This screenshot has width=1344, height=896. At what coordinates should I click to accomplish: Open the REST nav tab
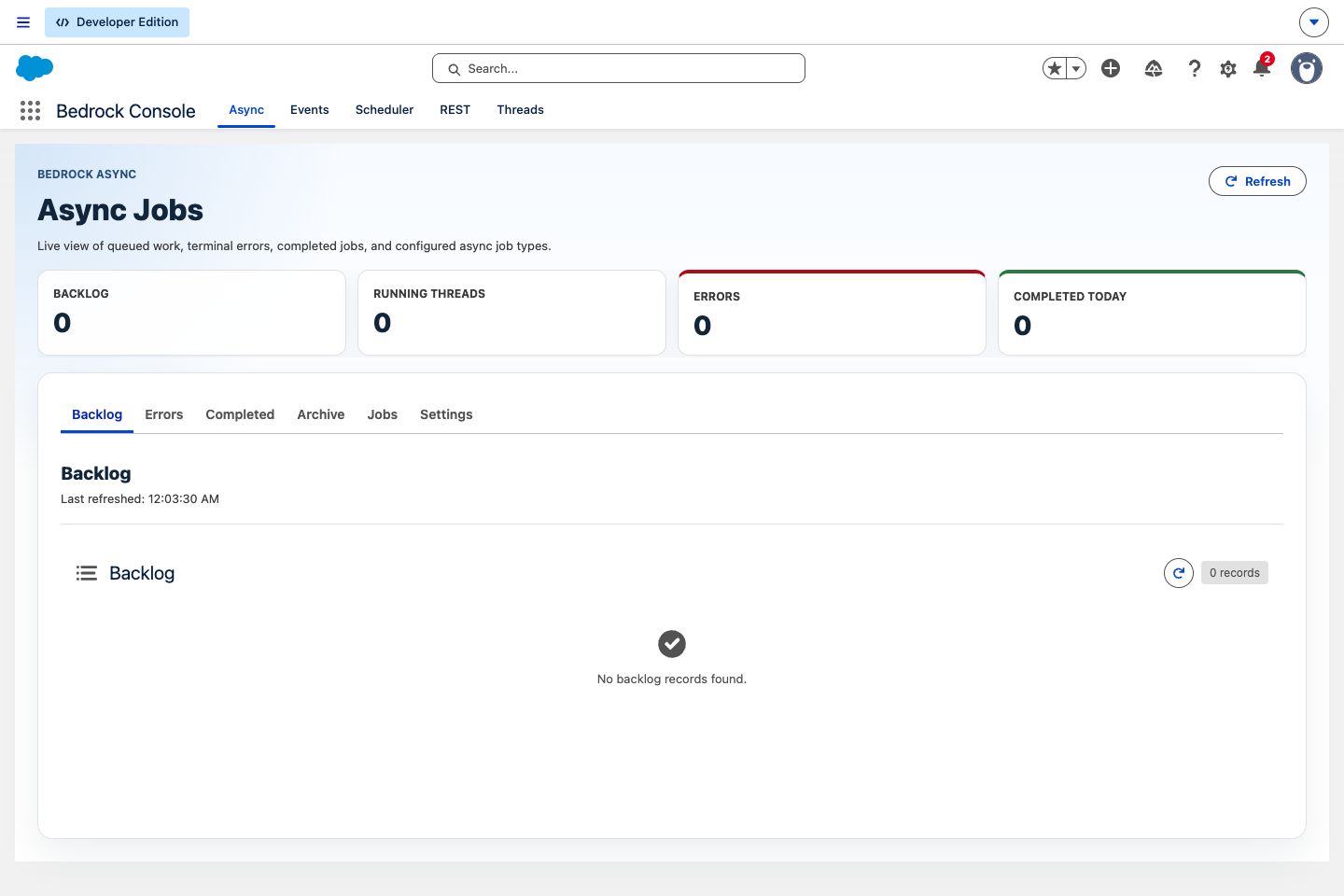pyautogui.click(x=455, y=110)
